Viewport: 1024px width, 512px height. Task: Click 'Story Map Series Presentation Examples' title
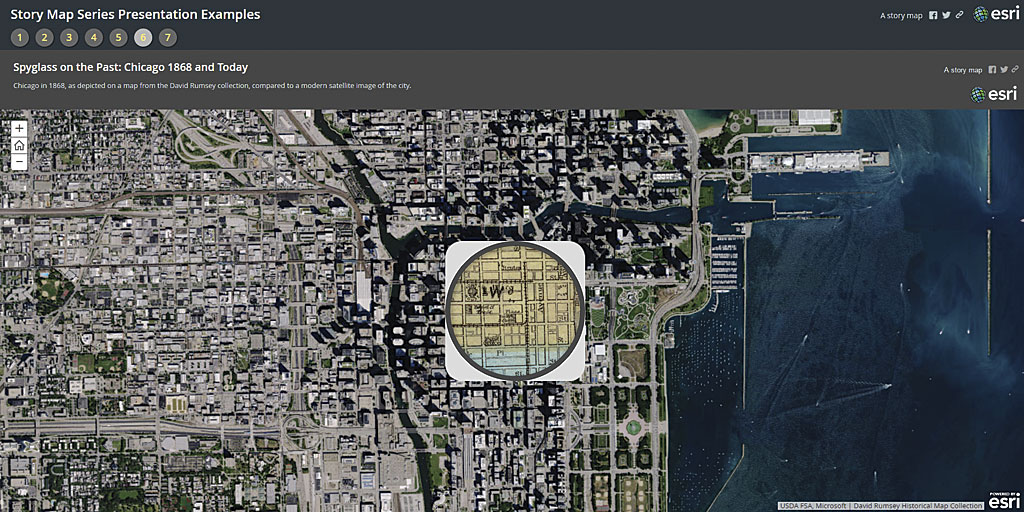pos(135,14)
